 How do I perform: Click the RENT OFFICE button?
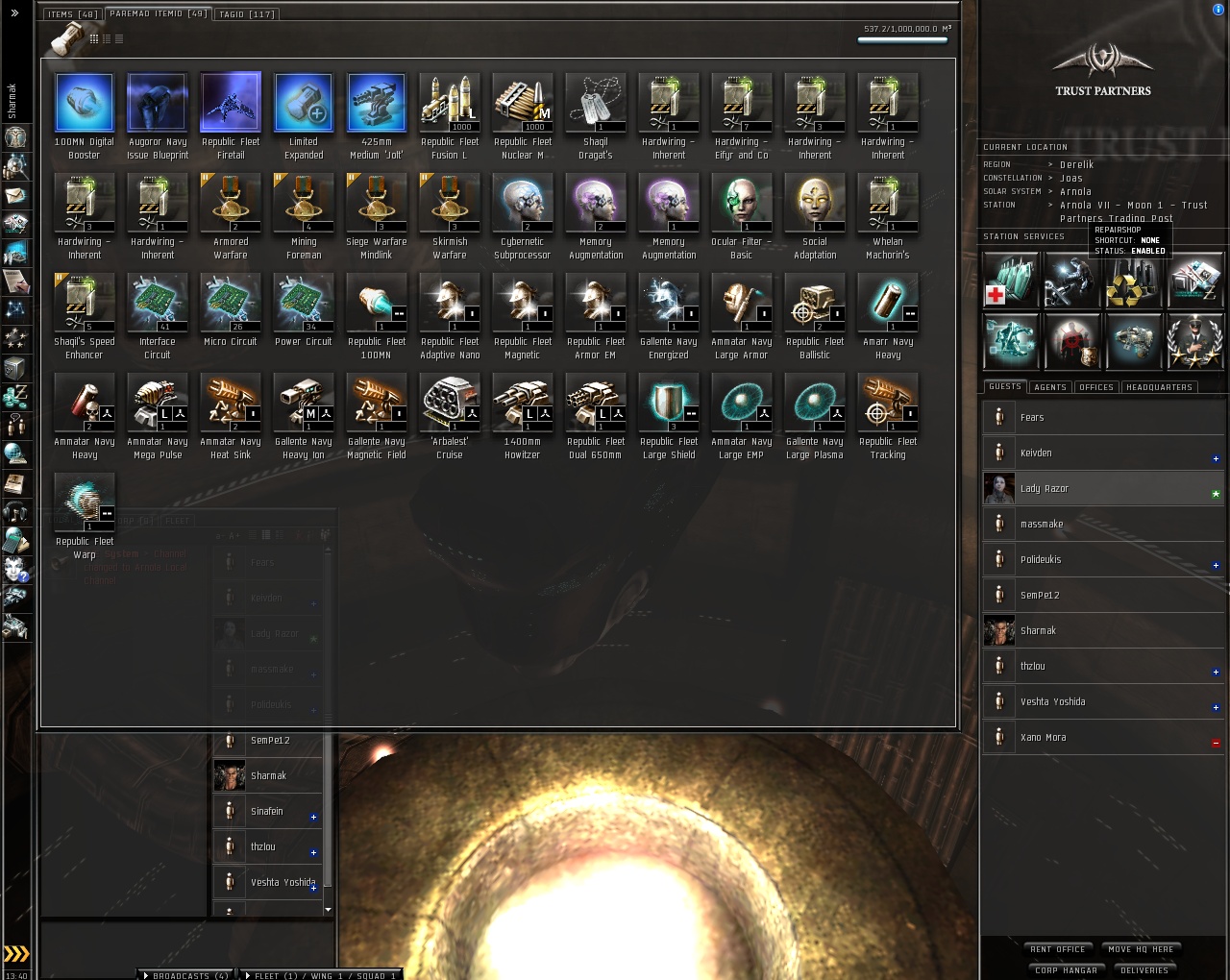pyautogui.click(x=1058, y=949)
